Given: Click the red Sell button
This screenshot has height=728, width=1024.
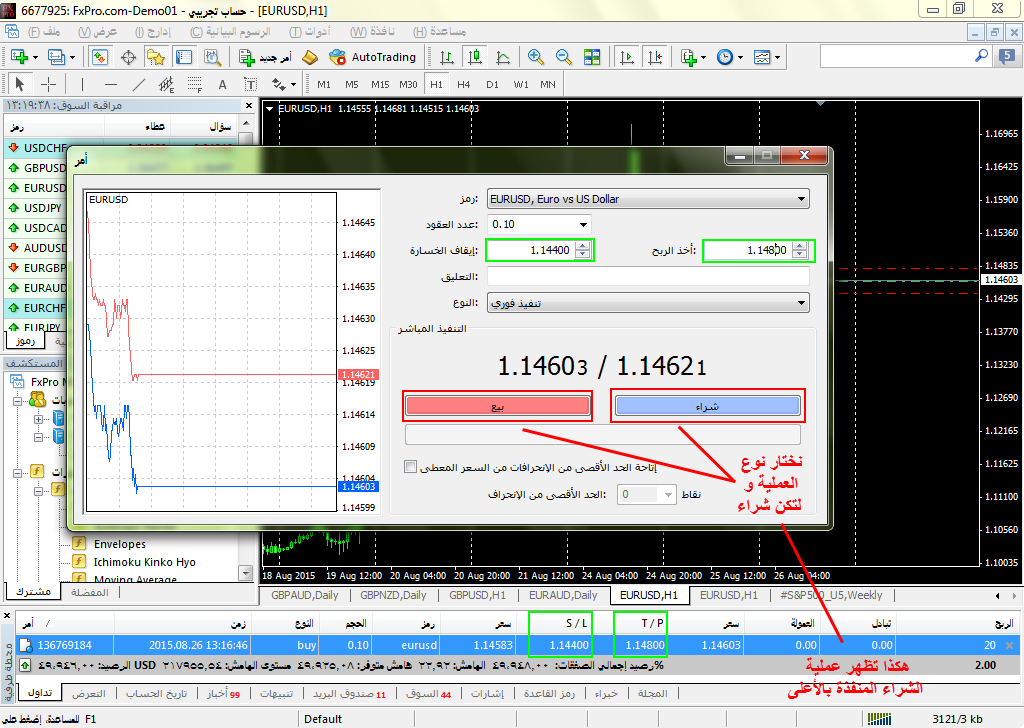Looking at the screenshot, I should [498, 406].
